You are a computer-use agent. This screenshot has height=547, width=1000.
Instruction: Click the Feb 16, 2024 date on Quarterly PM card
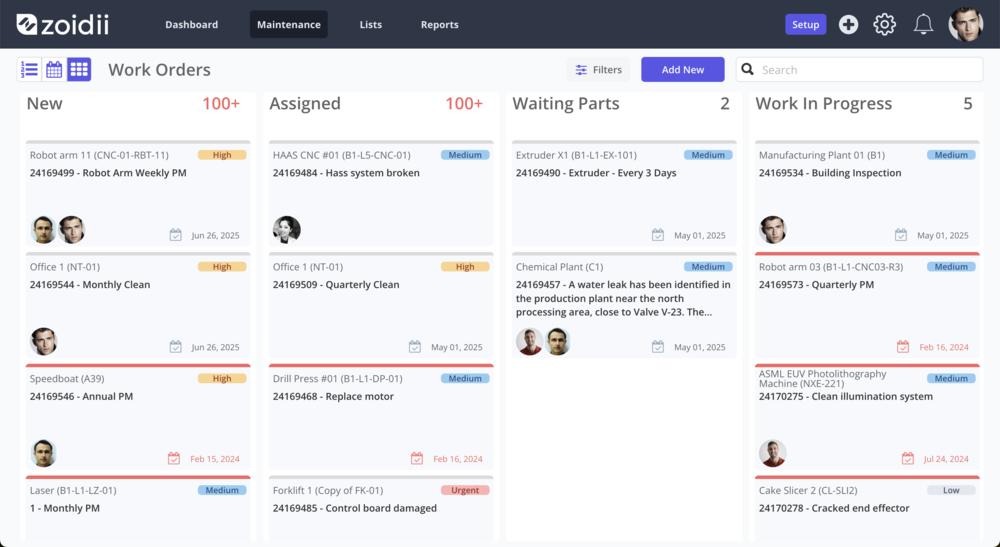point(944,347)
